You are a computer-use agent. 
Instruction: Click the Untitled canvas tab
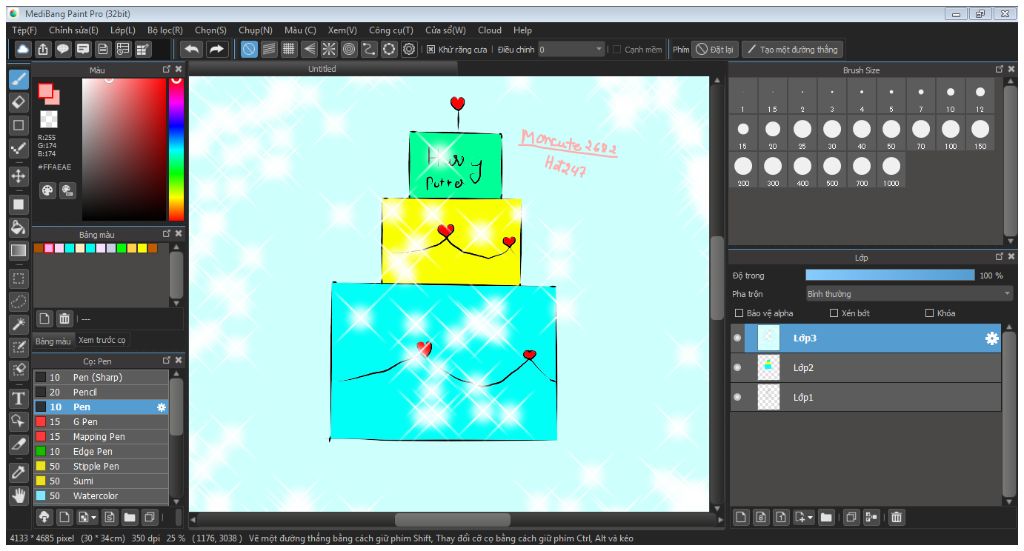point(322,69)
